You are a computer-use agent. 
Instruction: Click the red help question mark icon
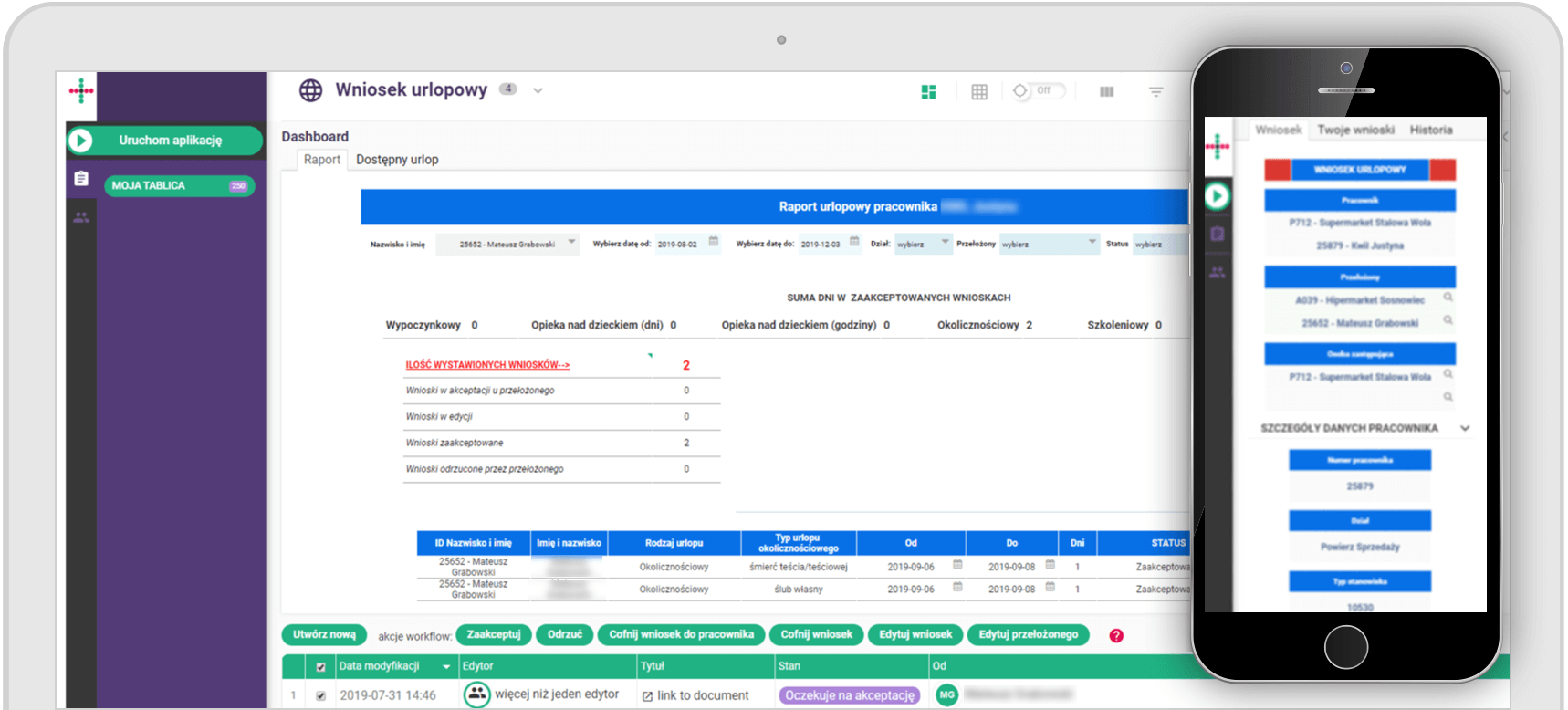[1115, 636]
